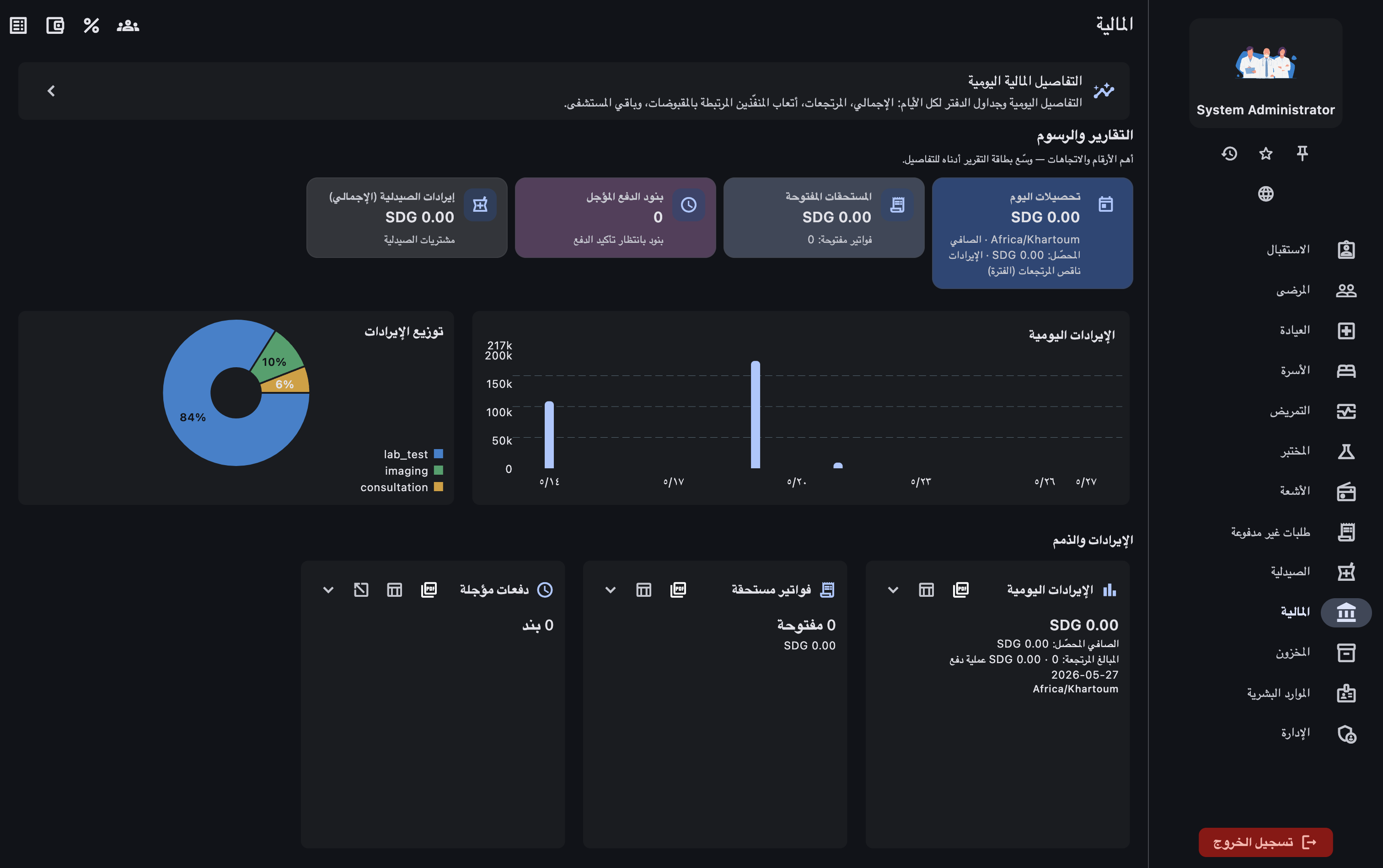Click the red logout button
This screenshot has width=1383, height=868.
1265,842
